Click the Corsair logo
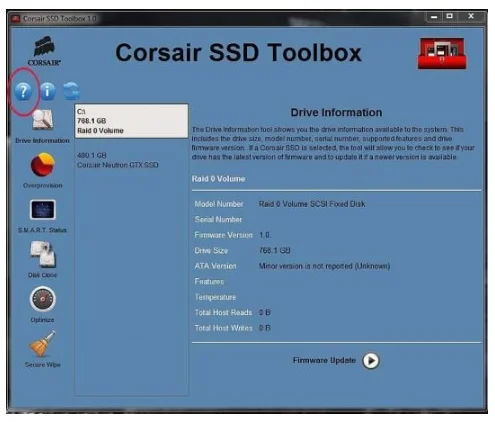This screenshot has height=422, width=495. coord(44,51)
